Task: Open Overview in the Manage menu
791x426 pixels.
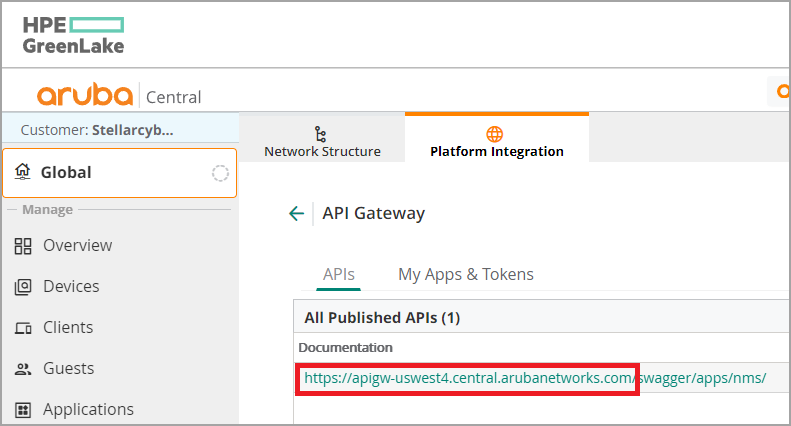Action: 77,246
